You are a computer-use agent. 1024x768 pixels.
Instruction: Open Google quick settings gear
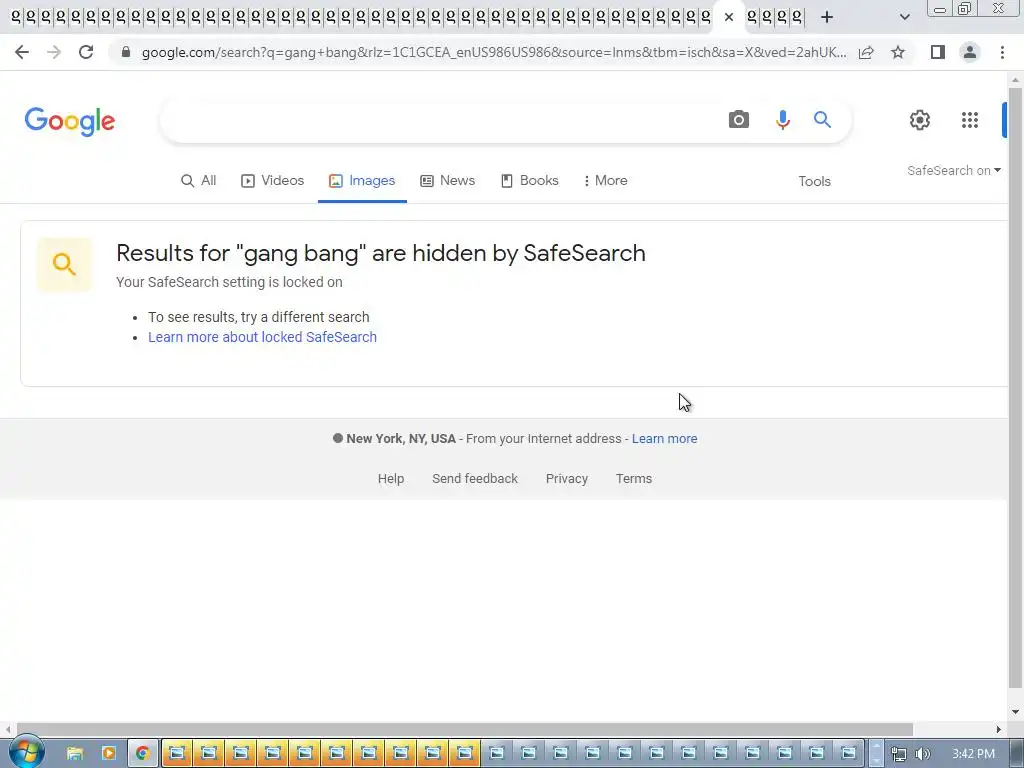coord(920,120)
